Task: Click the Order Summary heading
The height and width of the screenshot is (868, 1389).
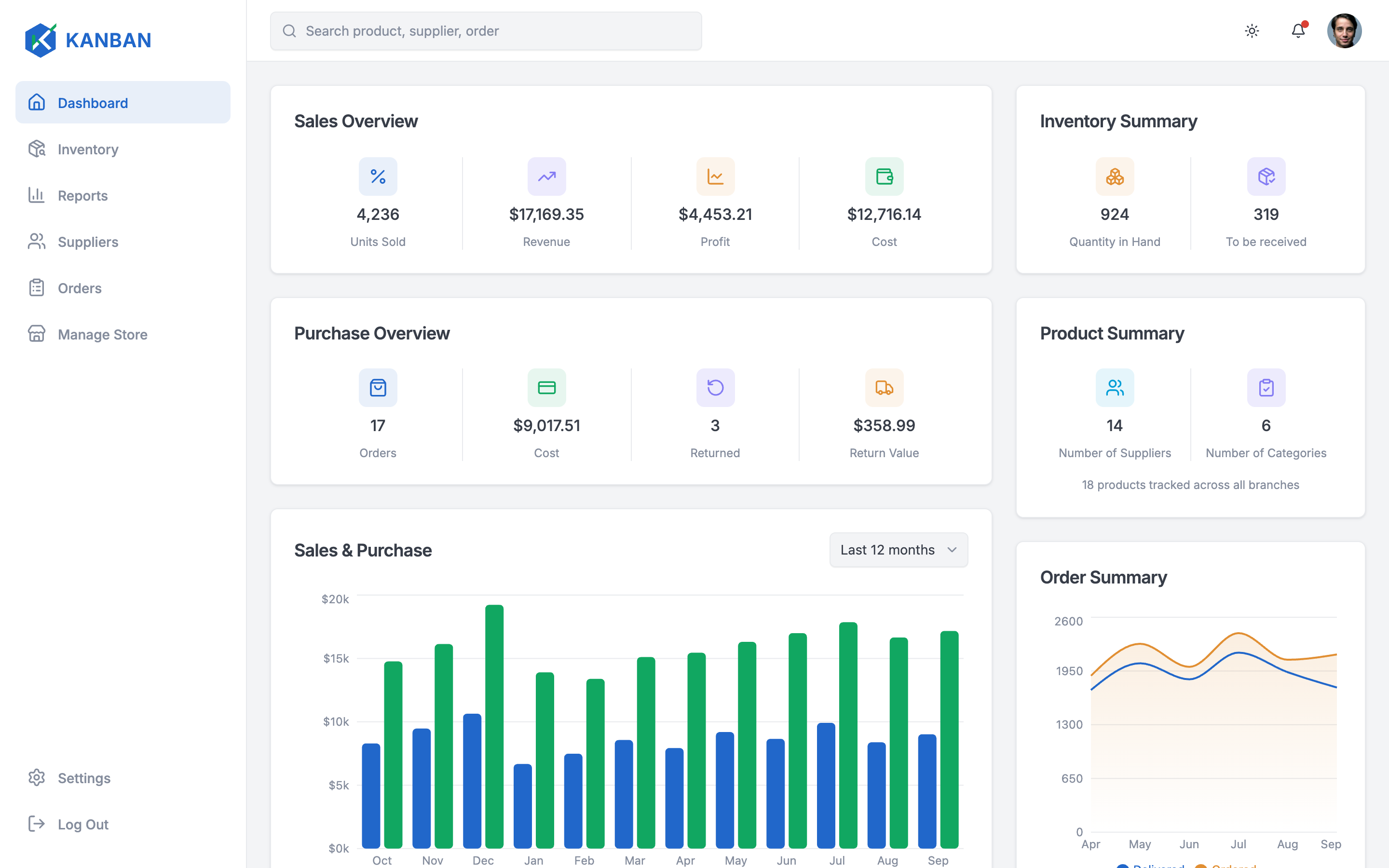Action: coord(1103,577)
